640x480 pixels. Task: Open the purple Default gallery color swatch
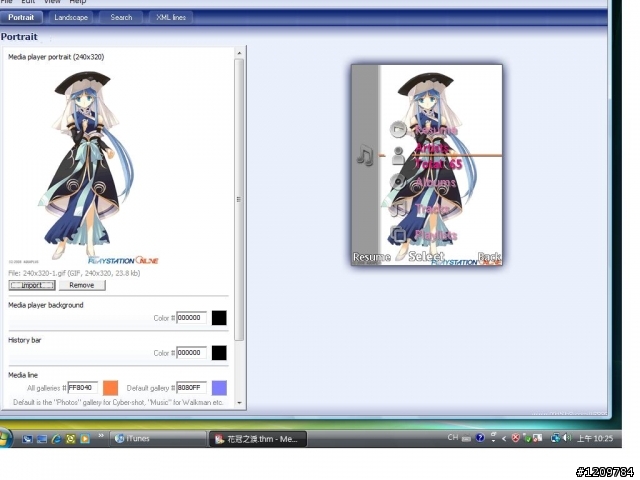point(219,388)
